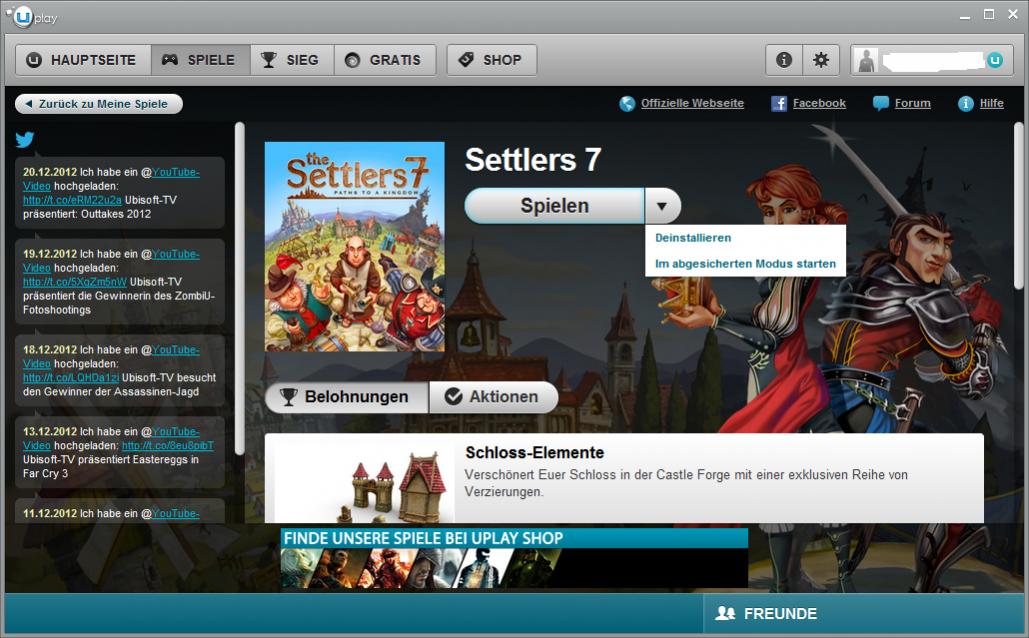Click the Uplay logo in title bar
The width and height of the screenshot is (1029, 638).
point(34,16)
